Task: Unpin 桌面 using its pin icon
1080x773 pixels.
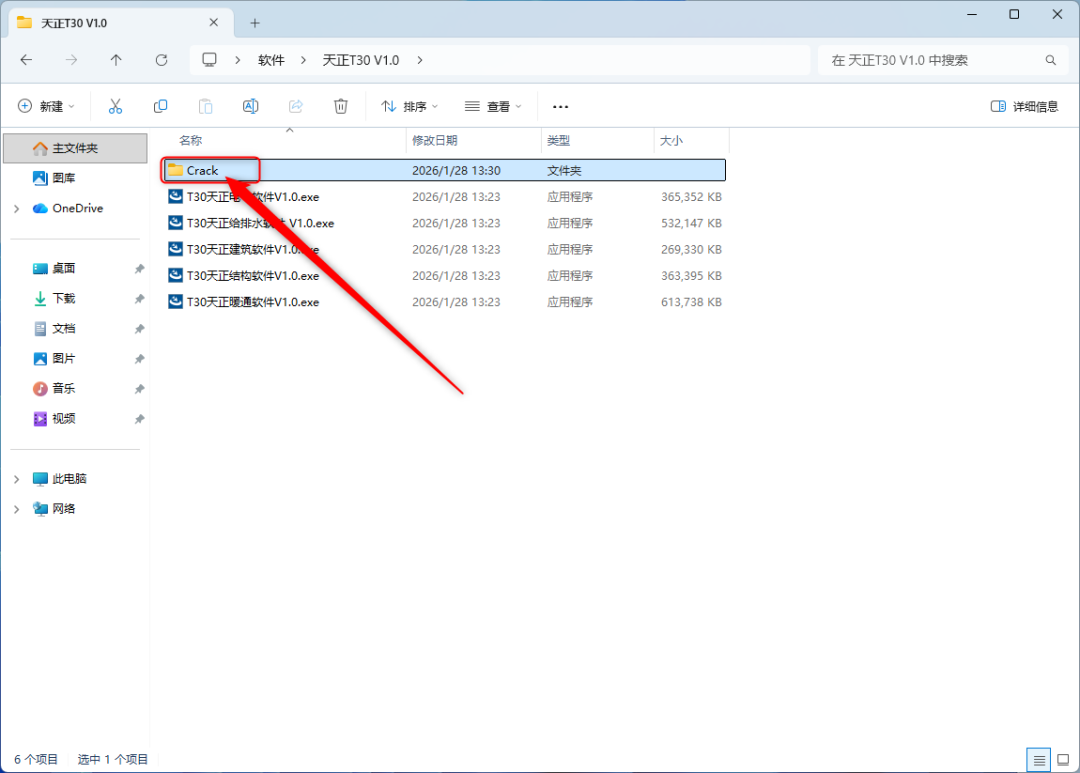Action: [139, 269]
